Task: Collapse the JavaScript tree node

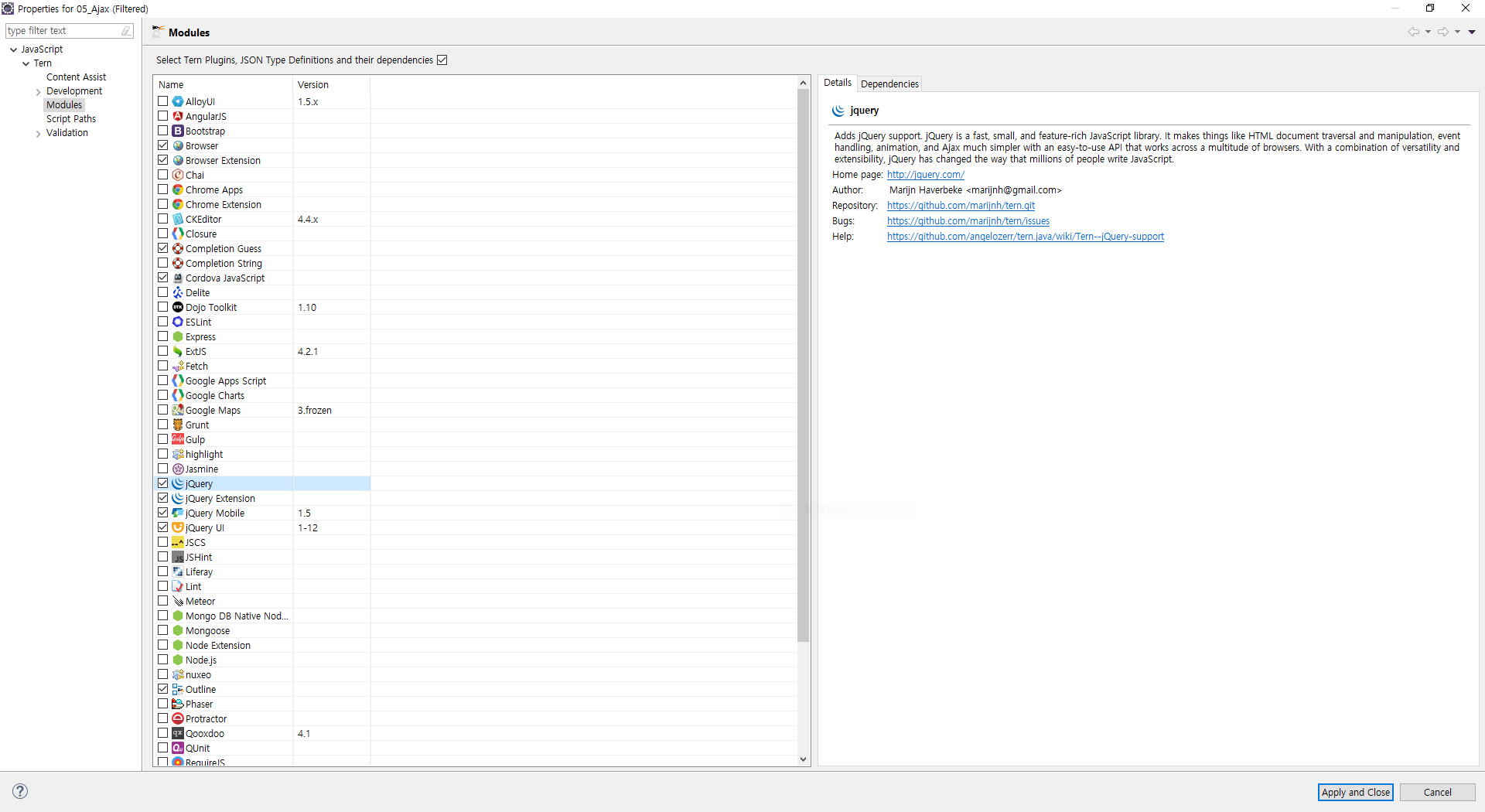Action: 14,49
